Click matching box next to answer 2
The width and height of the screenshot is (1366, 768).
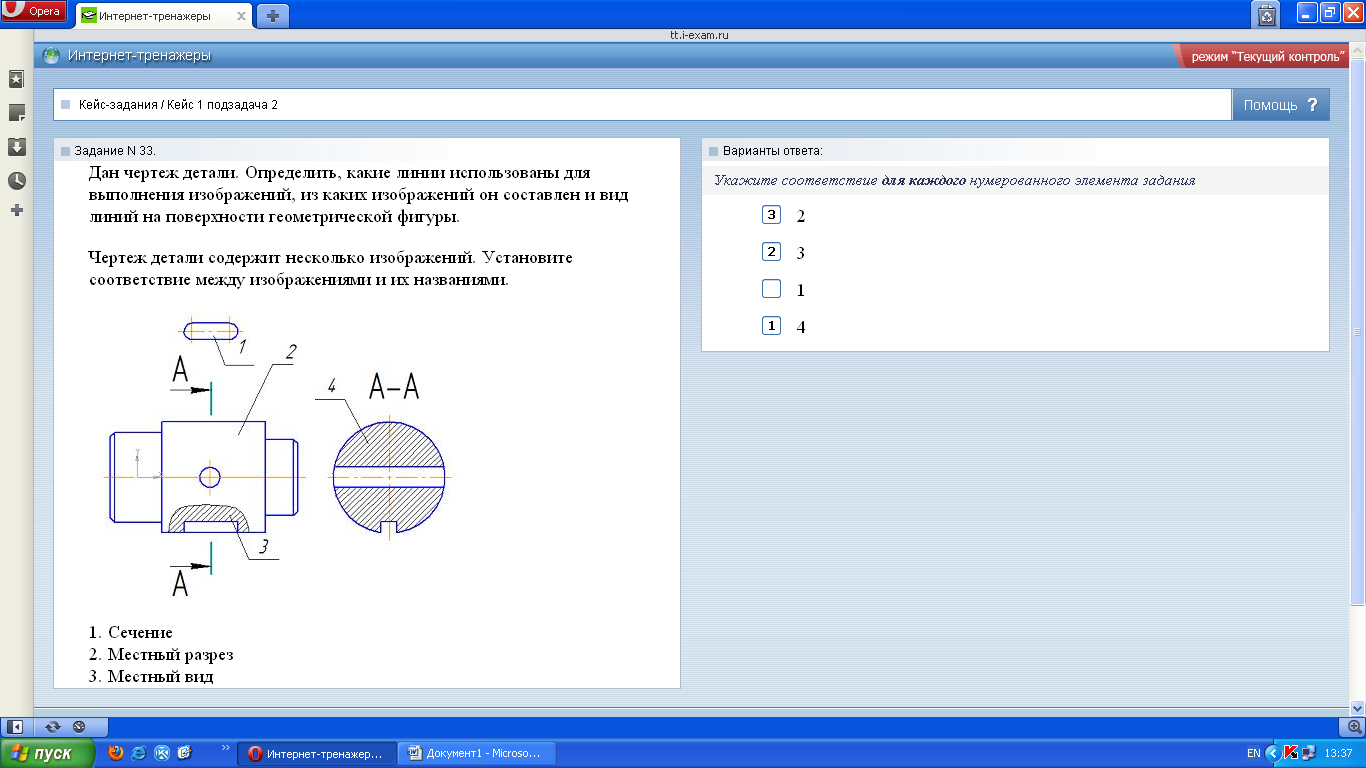(x=771, y=215)
